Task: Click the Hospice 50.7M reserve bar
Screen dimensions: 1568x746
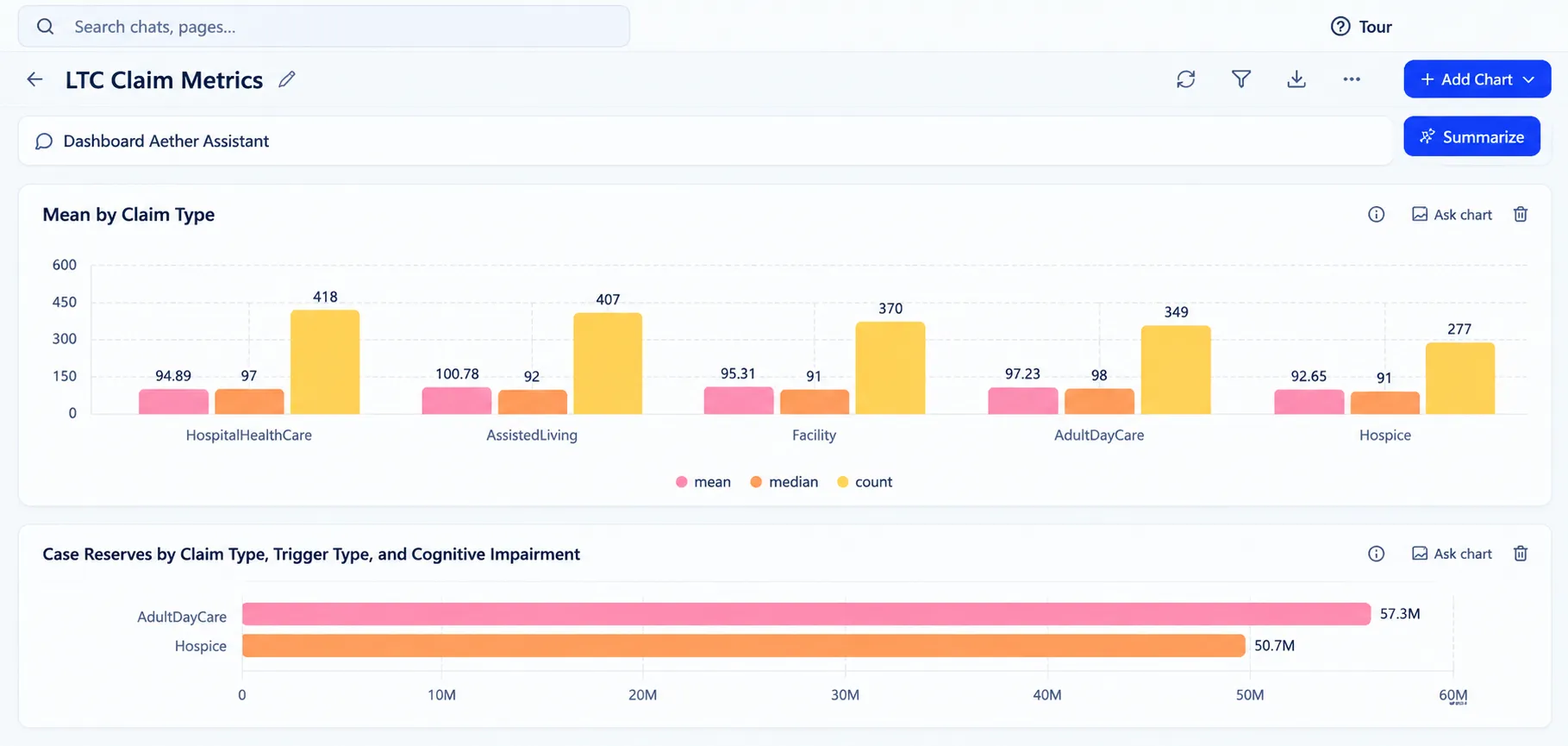Action: click(744, 646)
